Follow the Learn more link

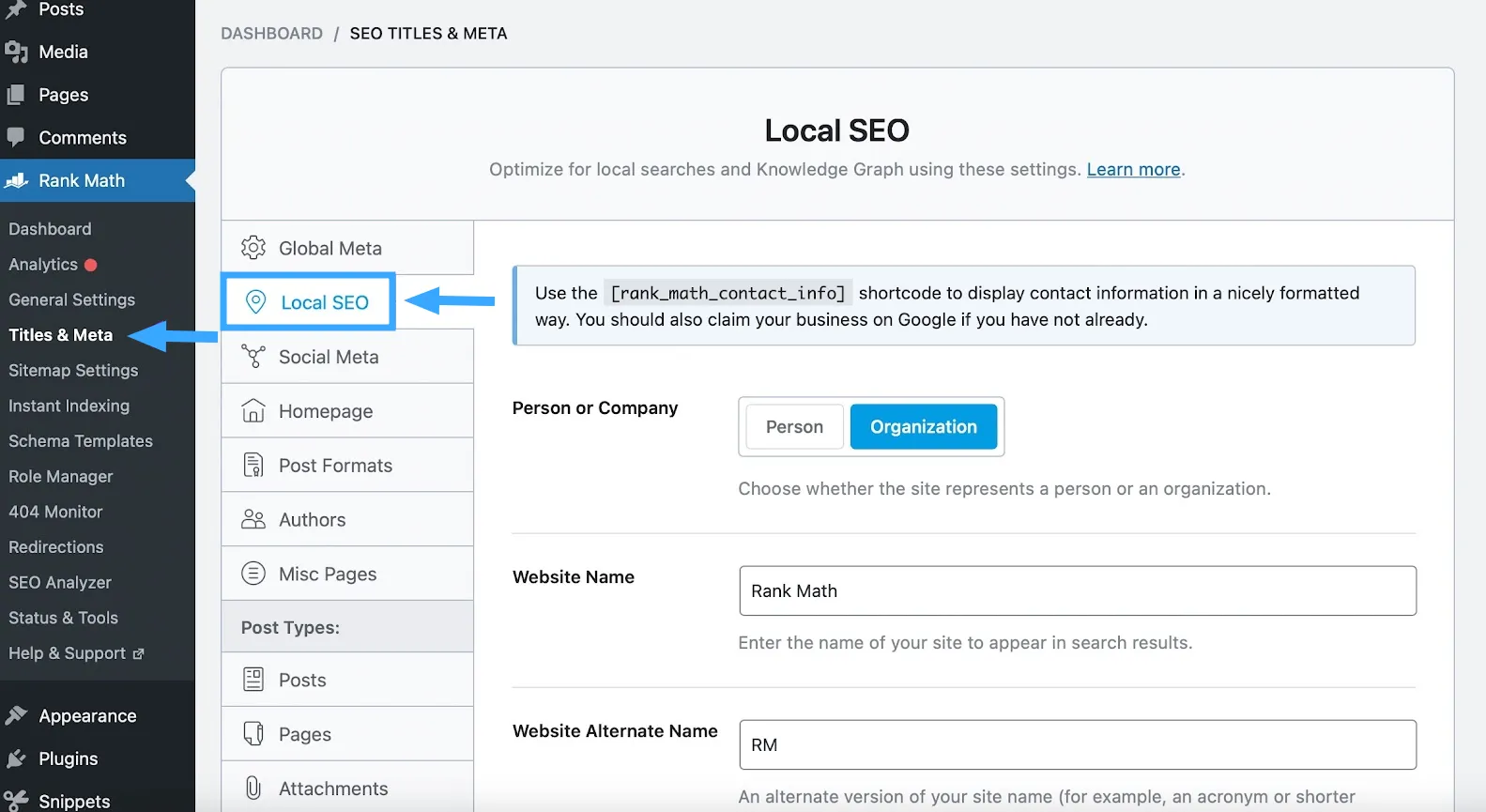tap(1133, 169)
